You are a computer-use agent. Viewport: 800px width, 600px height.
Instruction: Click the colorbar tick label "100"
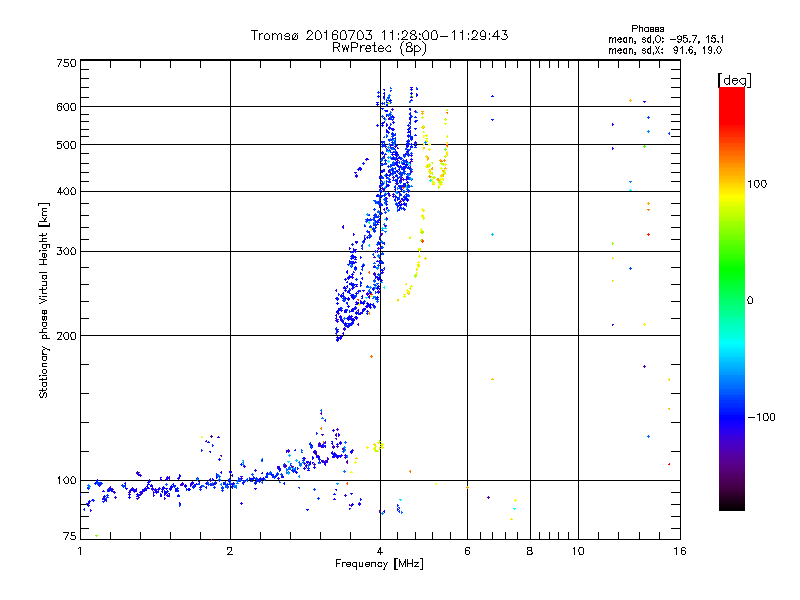(757, 184)
